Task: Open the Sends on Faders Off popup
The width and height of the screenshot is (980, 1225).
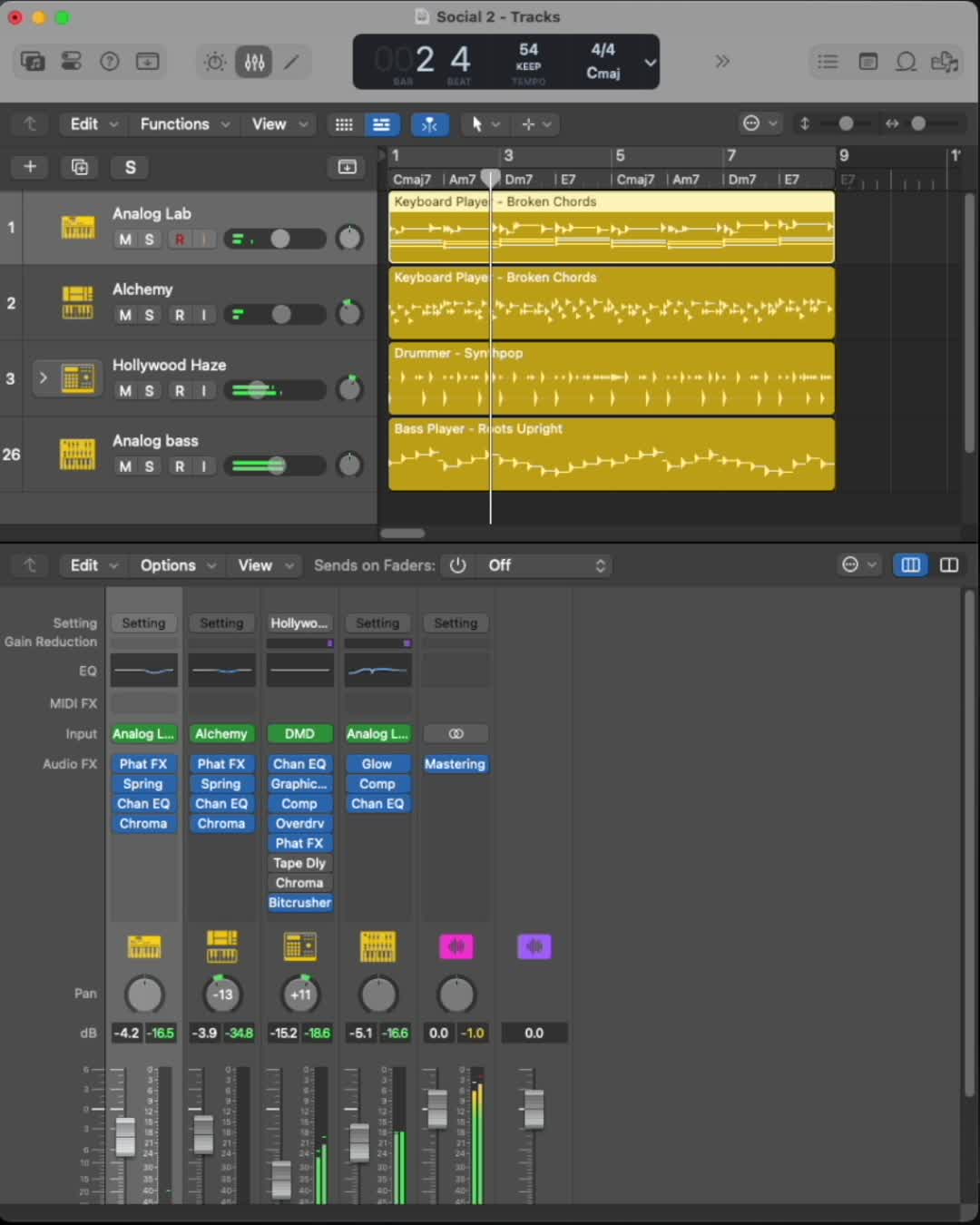Action: point(547,565)
